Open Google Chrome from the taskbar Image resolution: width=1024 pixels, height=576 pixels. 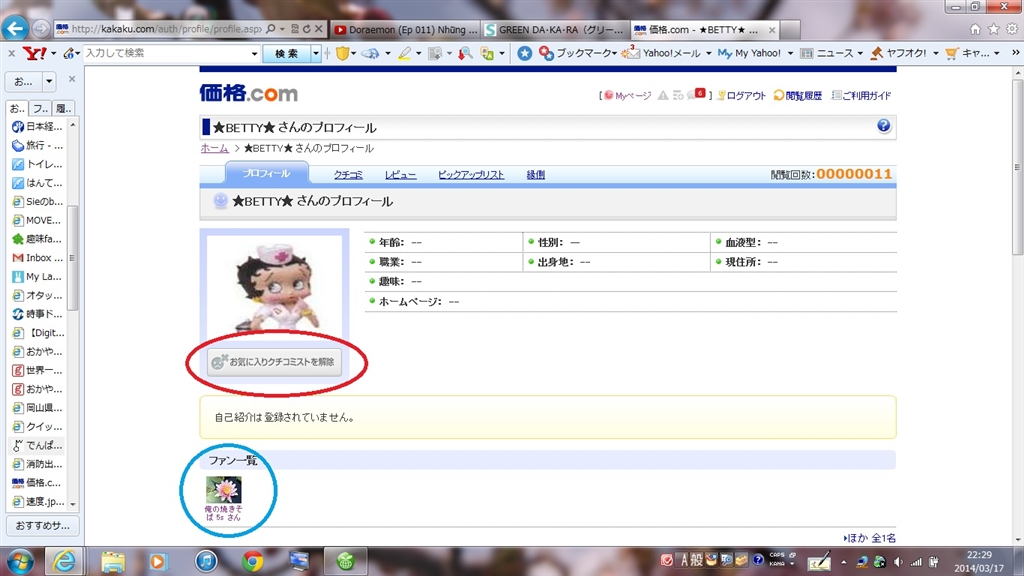[x=253, y=560]
